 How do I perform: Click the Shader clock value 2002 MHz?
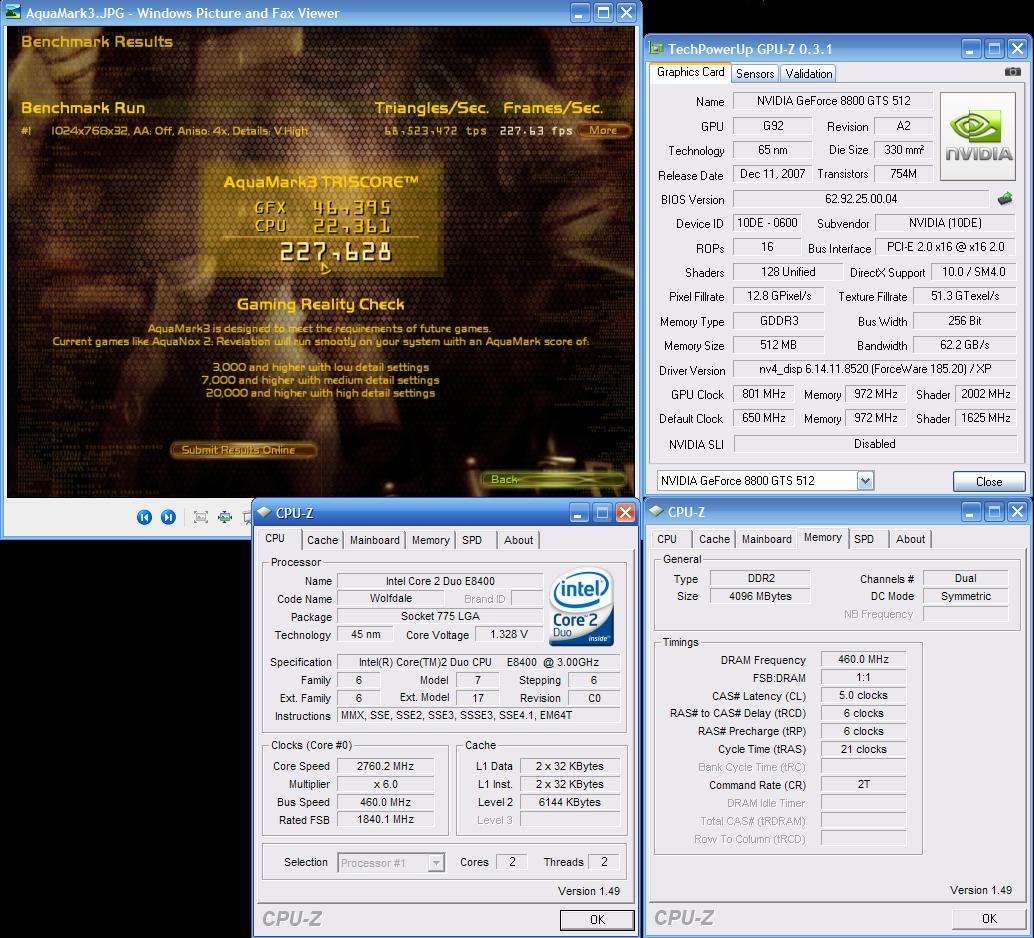click(985, 394)
